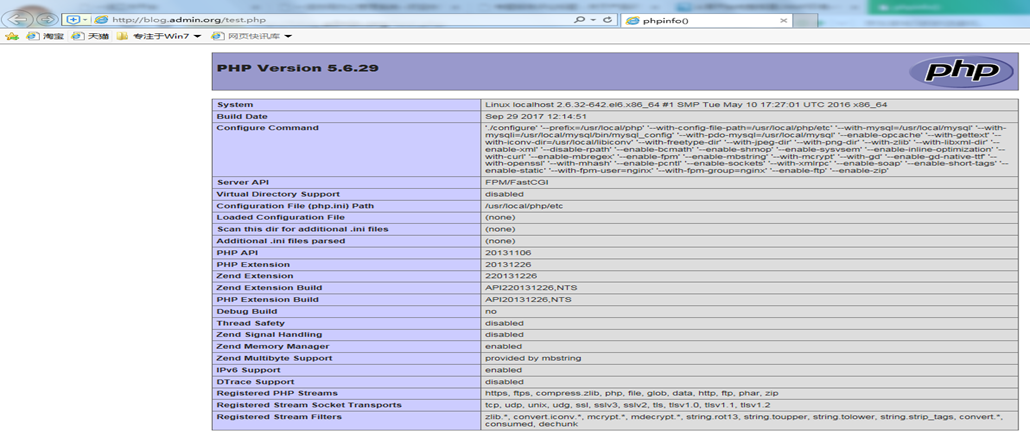Open the 天猫 bookmark
The width and height of the screenshot is (1030, 433).
tap(90, 36)
